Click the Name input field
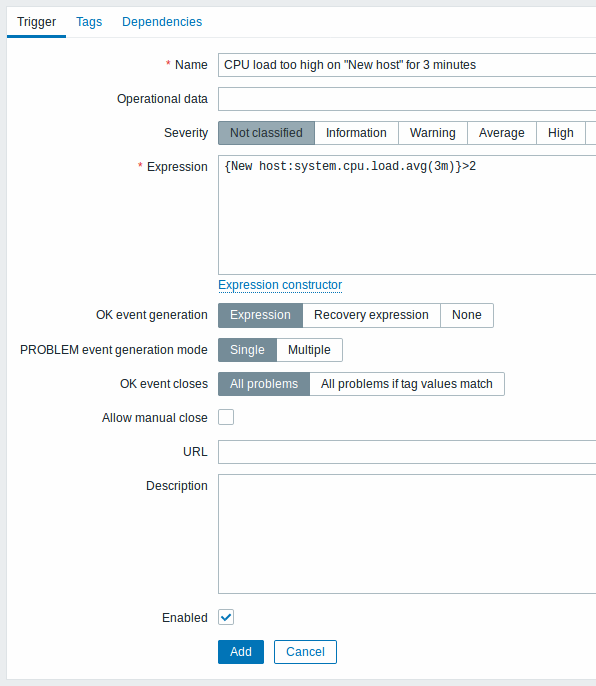This screenshot has height=686, width=596. pyautogui.click(x=407, y=65)
